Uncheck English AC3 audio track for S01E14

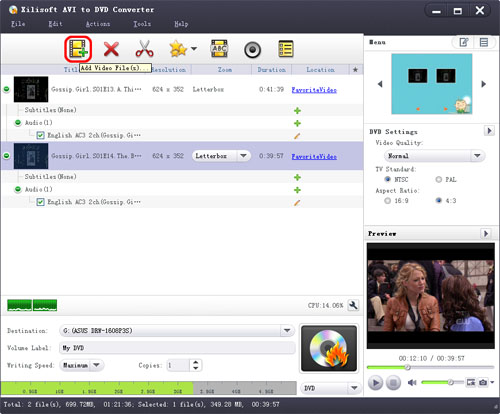pyautogui.click(x=40, y=202)
